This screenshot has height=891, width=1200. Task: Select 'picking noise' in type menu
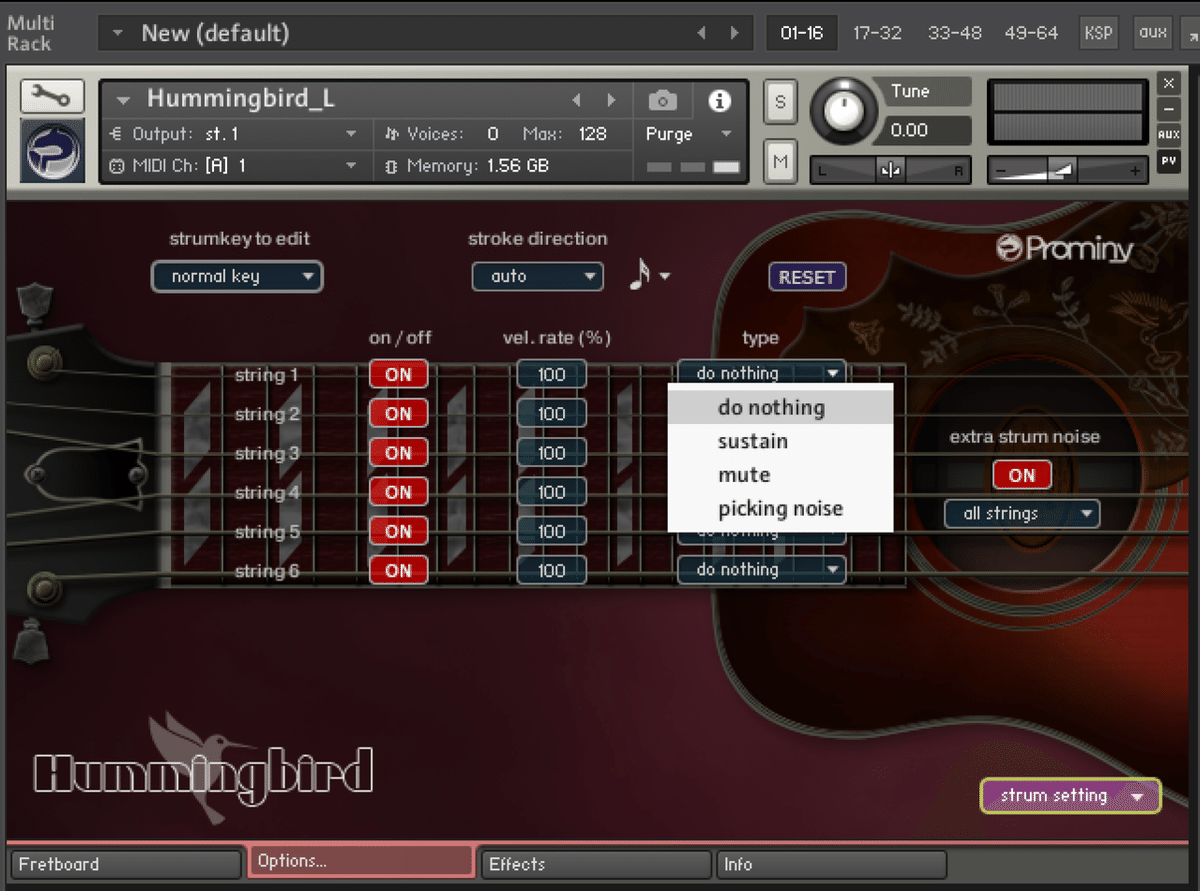(x=780, y=509)
